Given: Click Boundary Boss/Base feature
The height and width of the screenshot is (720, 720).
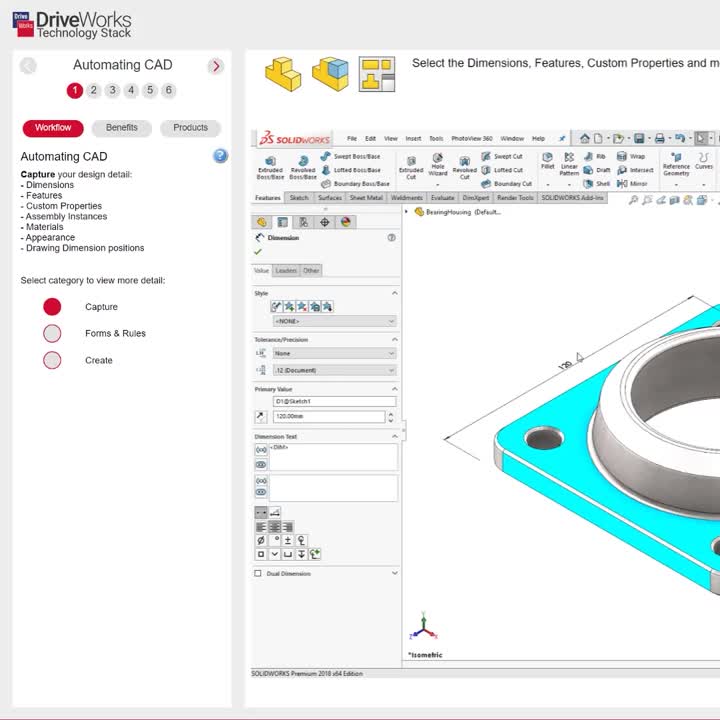Looking at the screenshot, I should coord(355,184).
